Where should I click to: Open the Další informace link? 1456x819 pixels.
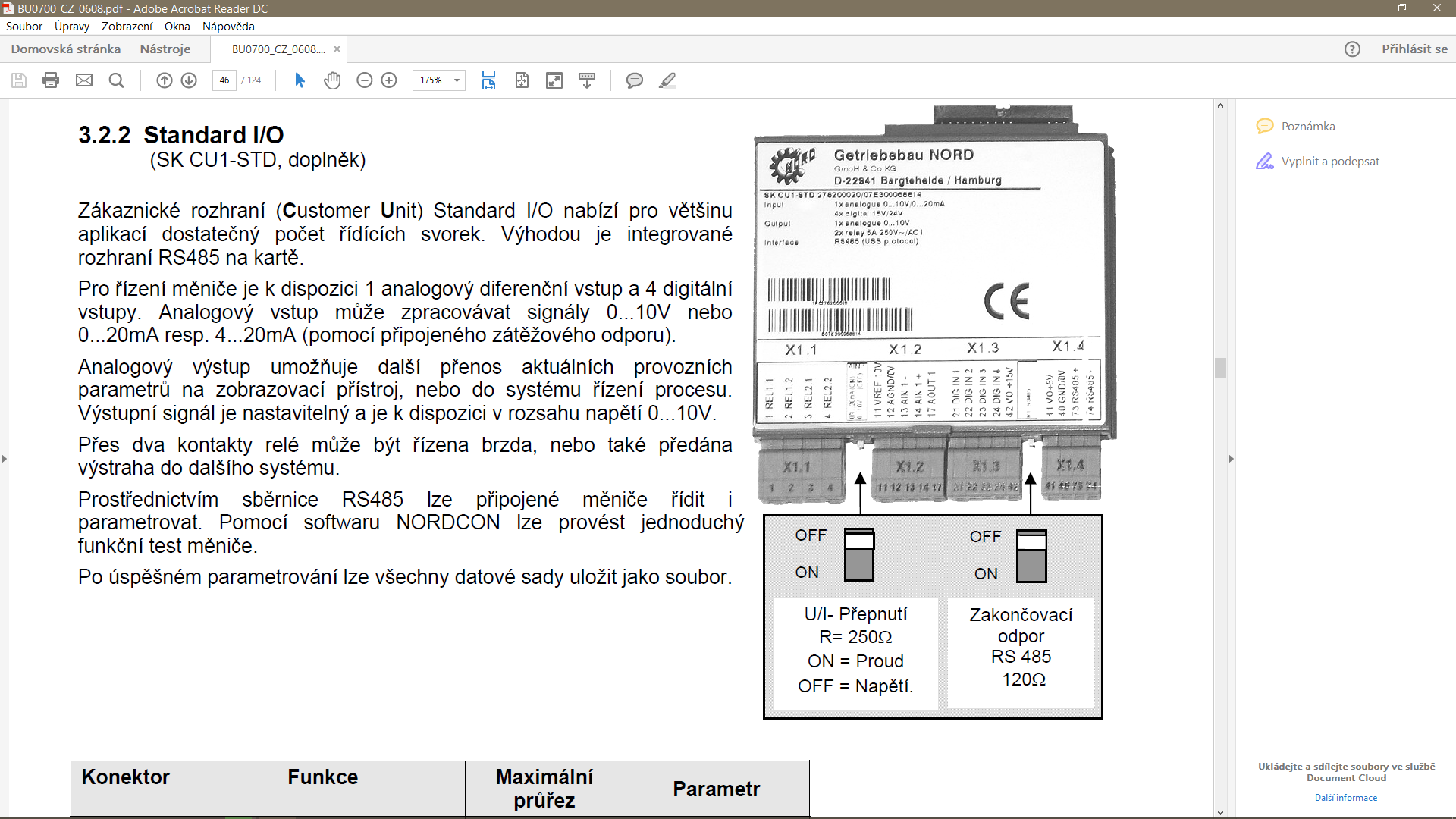(1346, 798)
